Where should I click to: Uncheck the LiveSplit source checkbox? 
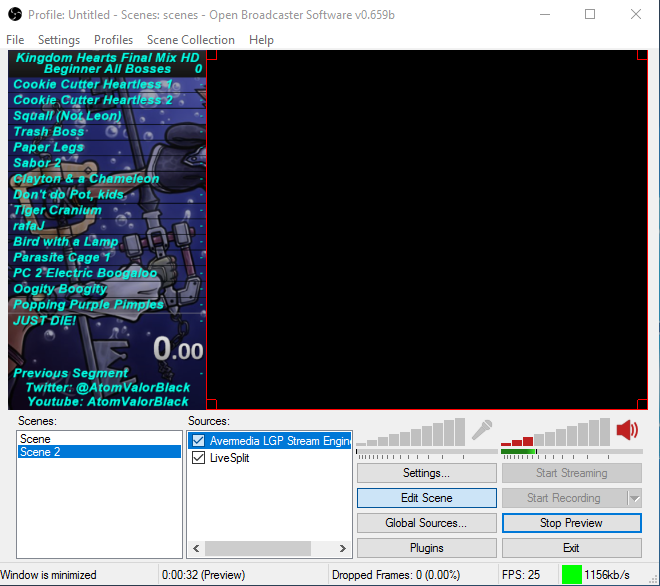point(198,458)
